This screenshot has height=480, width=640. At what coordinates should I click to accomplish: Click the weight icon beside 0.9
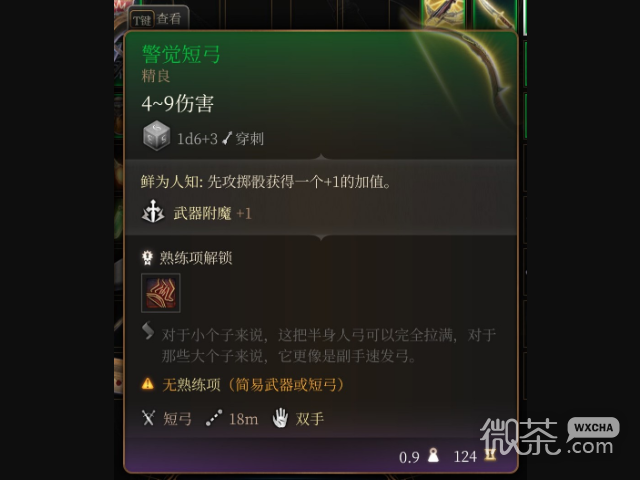coord(433,455)
